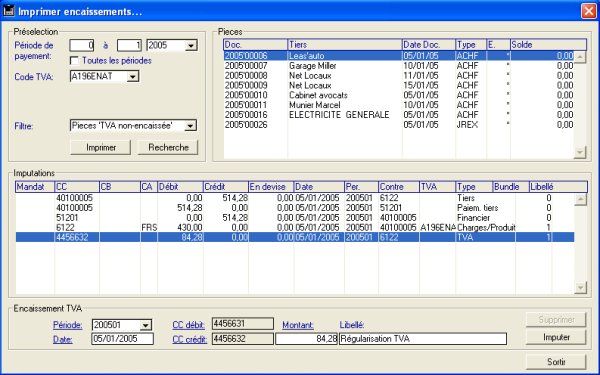600x375 pixels.
Task: Select piece 2005'00010 Cabinet avocats
Action: pyautogui.click(x=399, y=95)
